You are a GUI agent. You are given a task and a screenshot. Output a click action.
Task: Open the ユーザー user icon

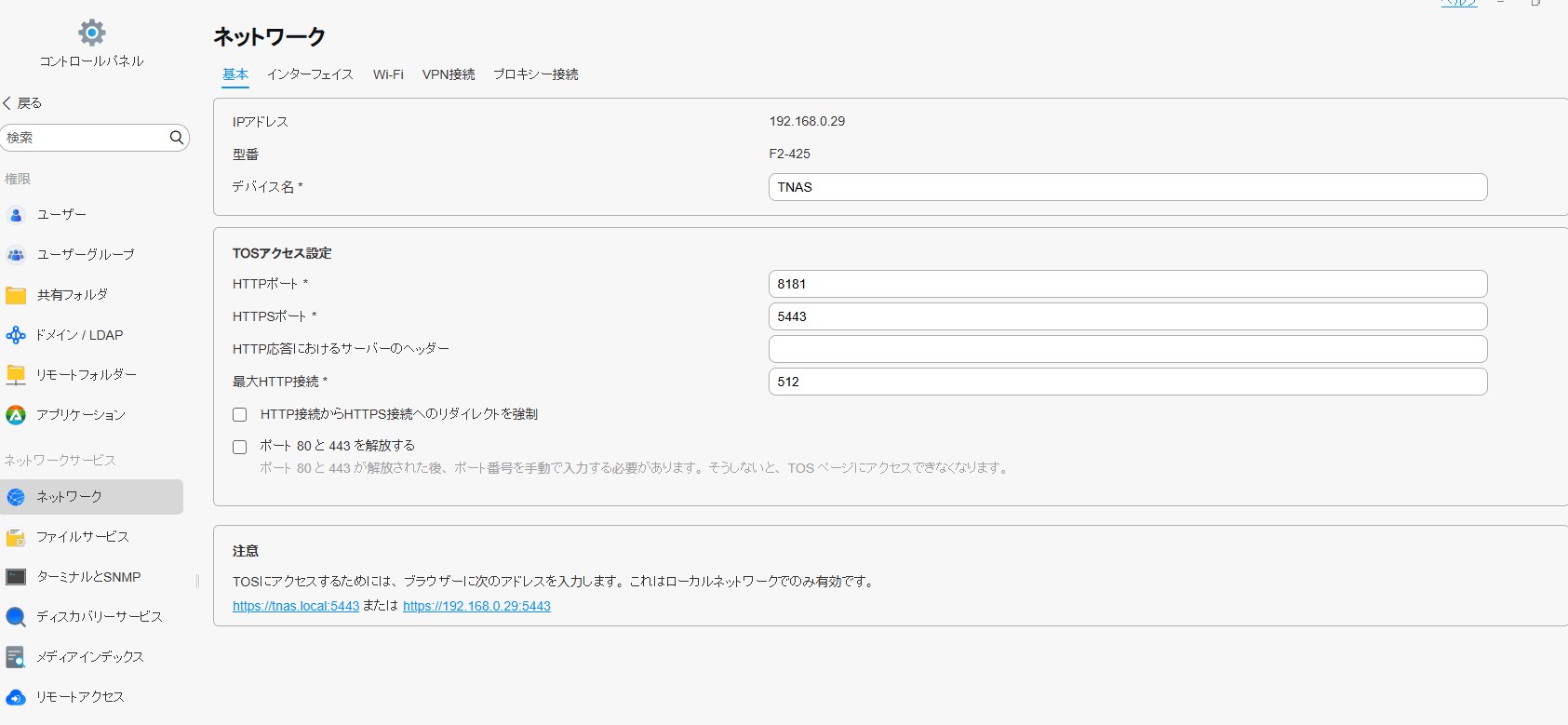click(16, 215)
